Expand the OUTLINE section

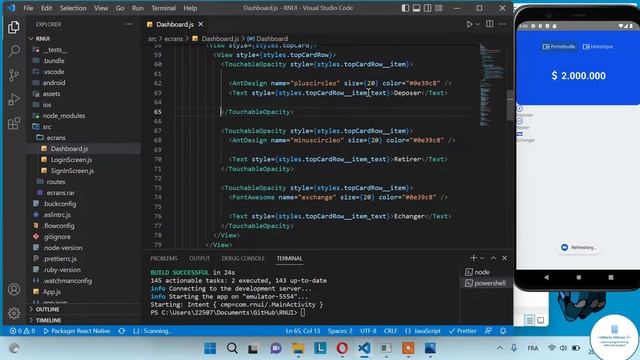click(x=47, y=309)
